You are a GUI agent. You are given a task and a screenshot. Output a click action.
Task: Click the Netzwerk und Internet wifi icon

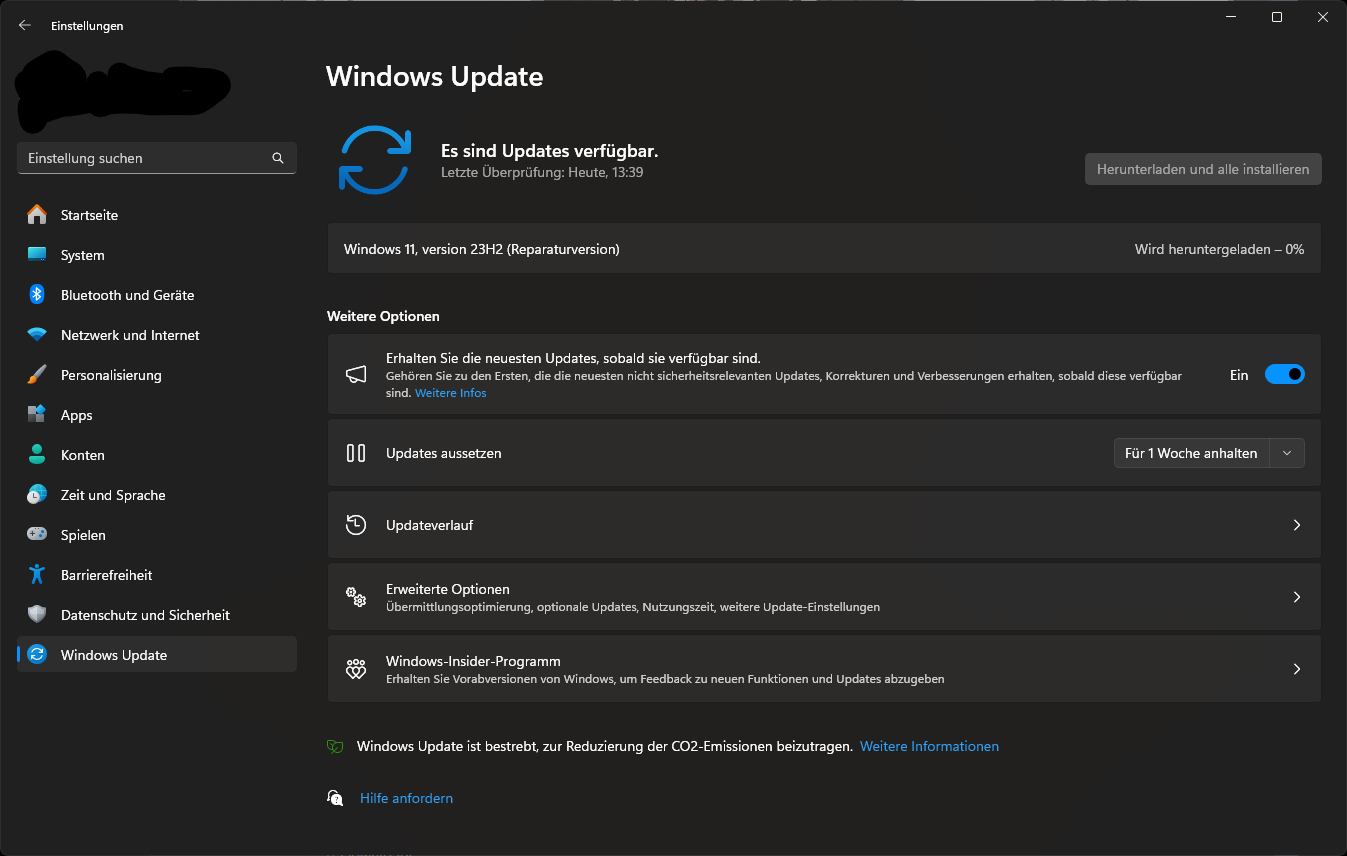(37, 335)
